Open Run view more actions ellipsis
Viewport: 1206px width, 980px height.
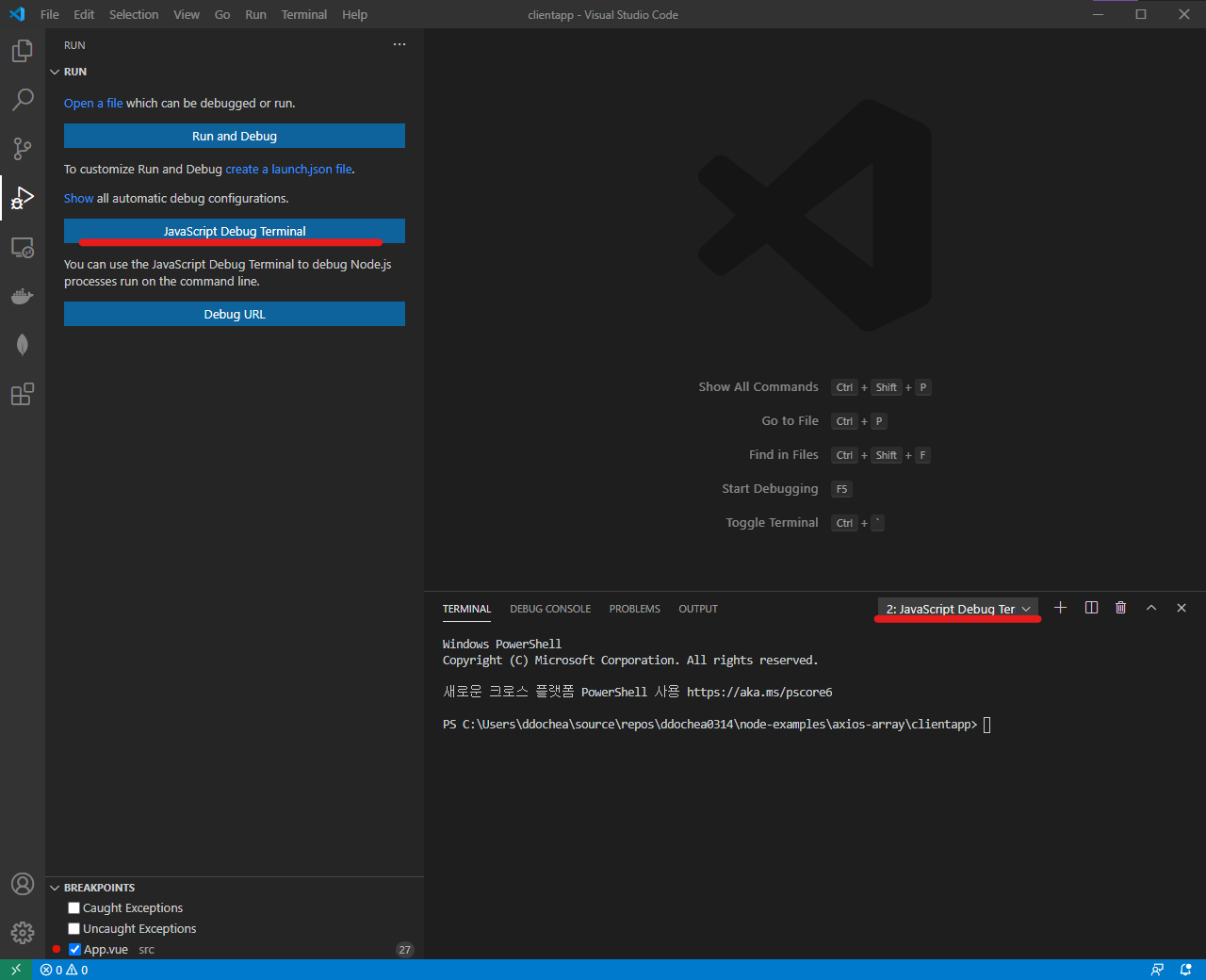(399, 44)
